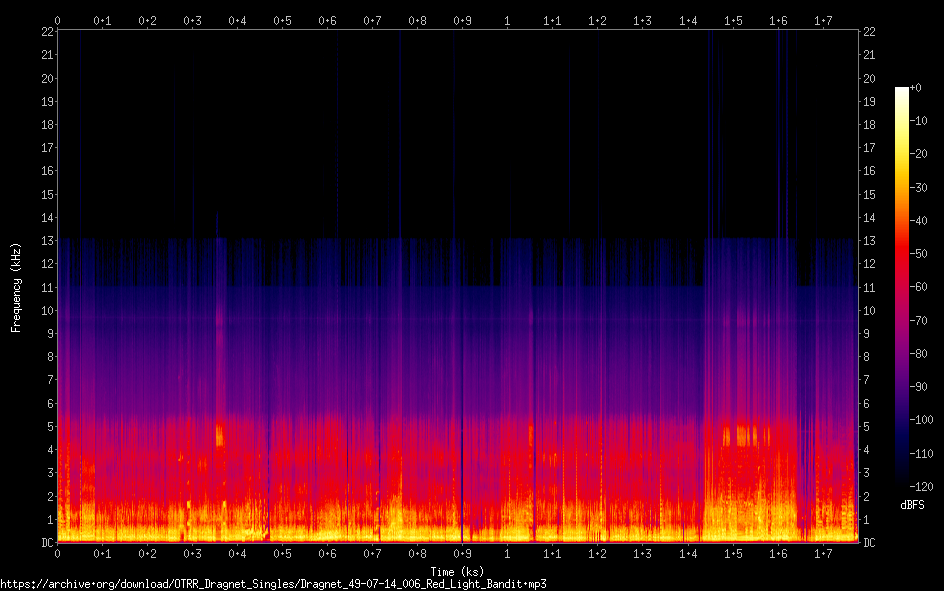Click the 0.5 tick on the bottom time axis
Viewport: 944px width, 591px height.
(x=282, y=553)
